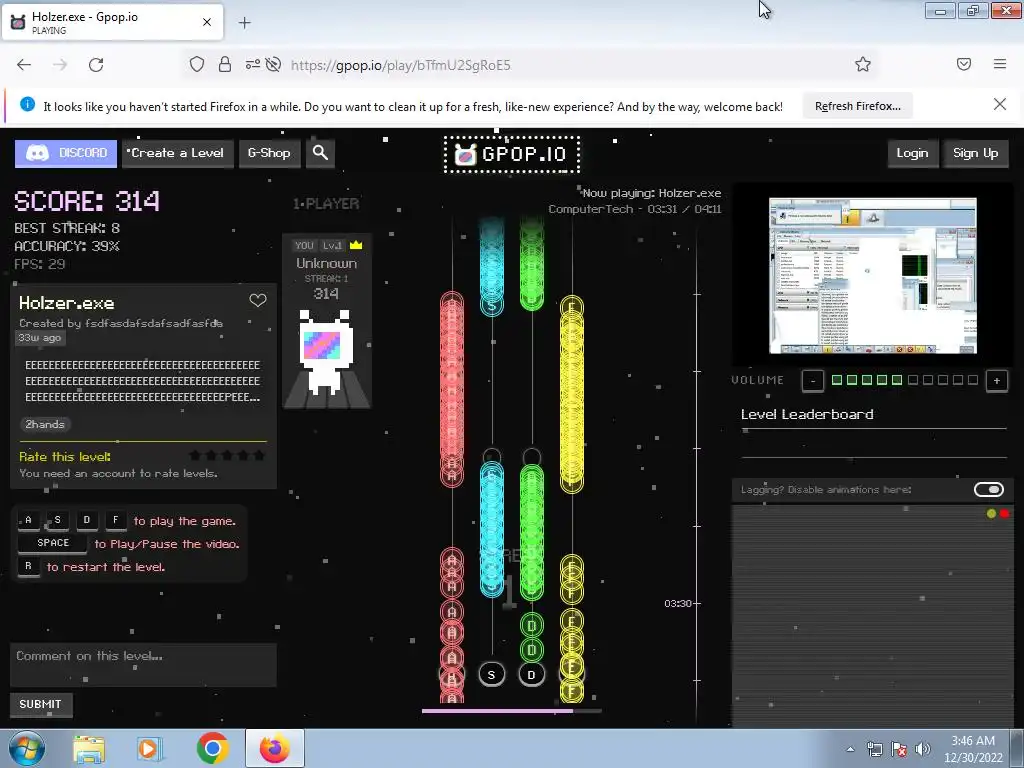Click the Sign Up button
1024x768 pixels.
975,153
